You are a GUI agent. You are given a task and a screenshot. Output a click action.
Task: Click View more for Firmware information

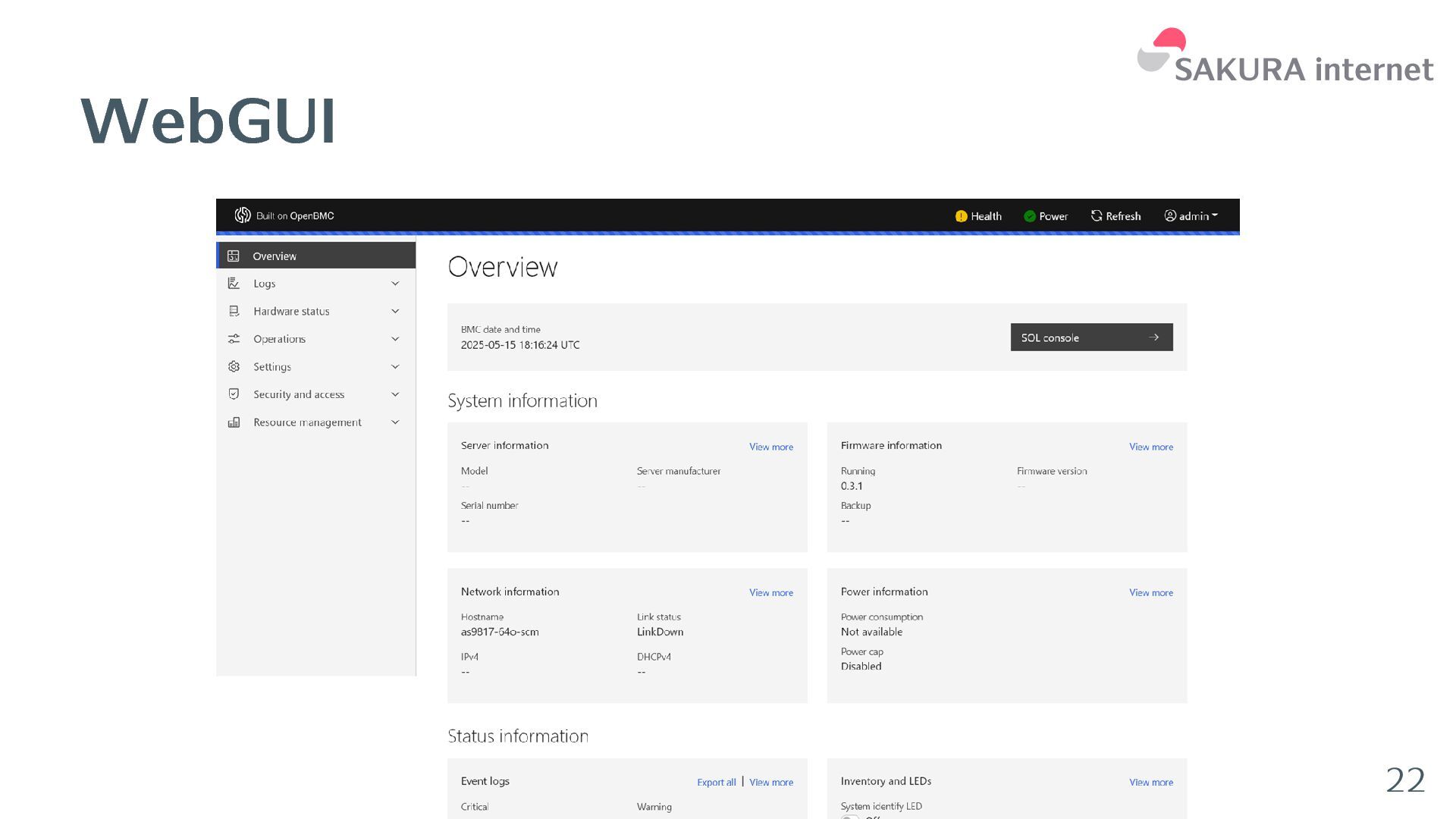(1150, 447)
